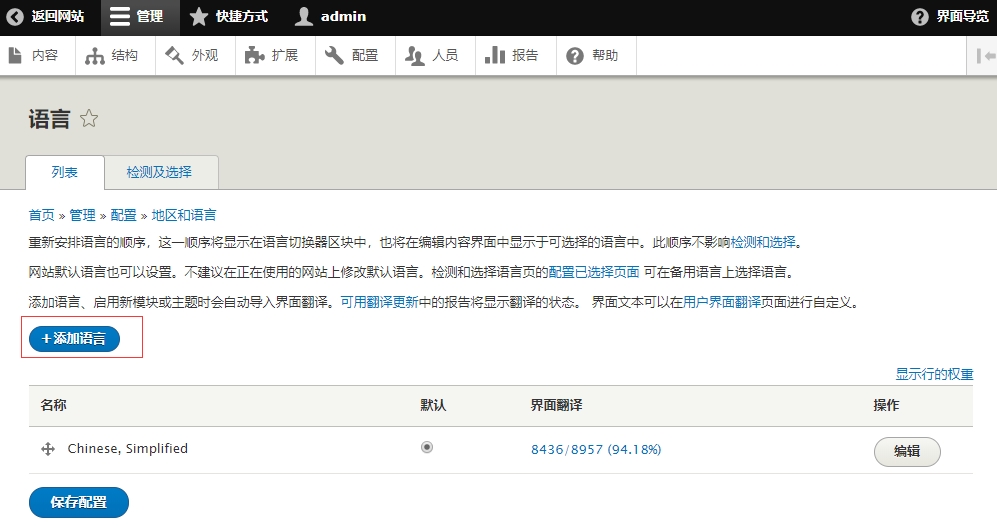Click the star icon beside 语言 title
The image size is (997, 526).
click(89, 119)
